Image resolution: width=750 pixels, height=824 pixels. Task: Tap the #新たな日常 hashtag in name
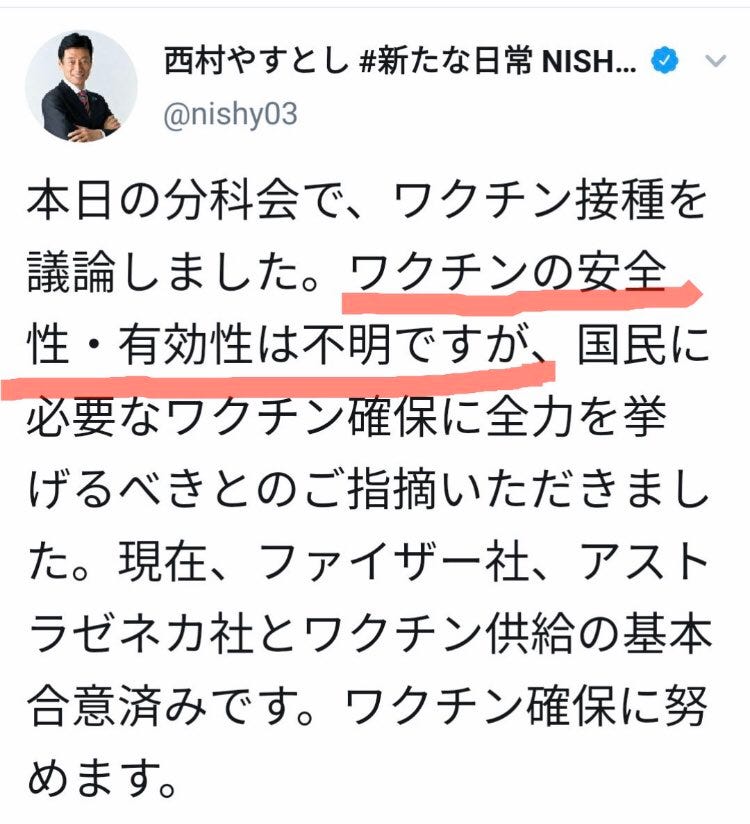coord(445,61)
